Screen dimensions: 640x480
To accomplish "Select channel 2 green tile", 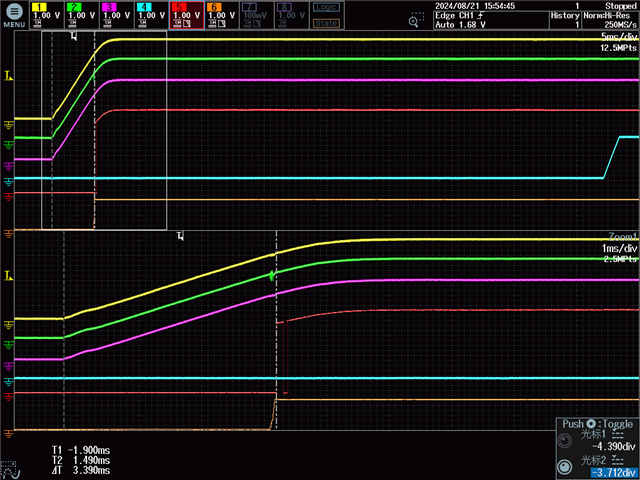I will click(82, 15).
